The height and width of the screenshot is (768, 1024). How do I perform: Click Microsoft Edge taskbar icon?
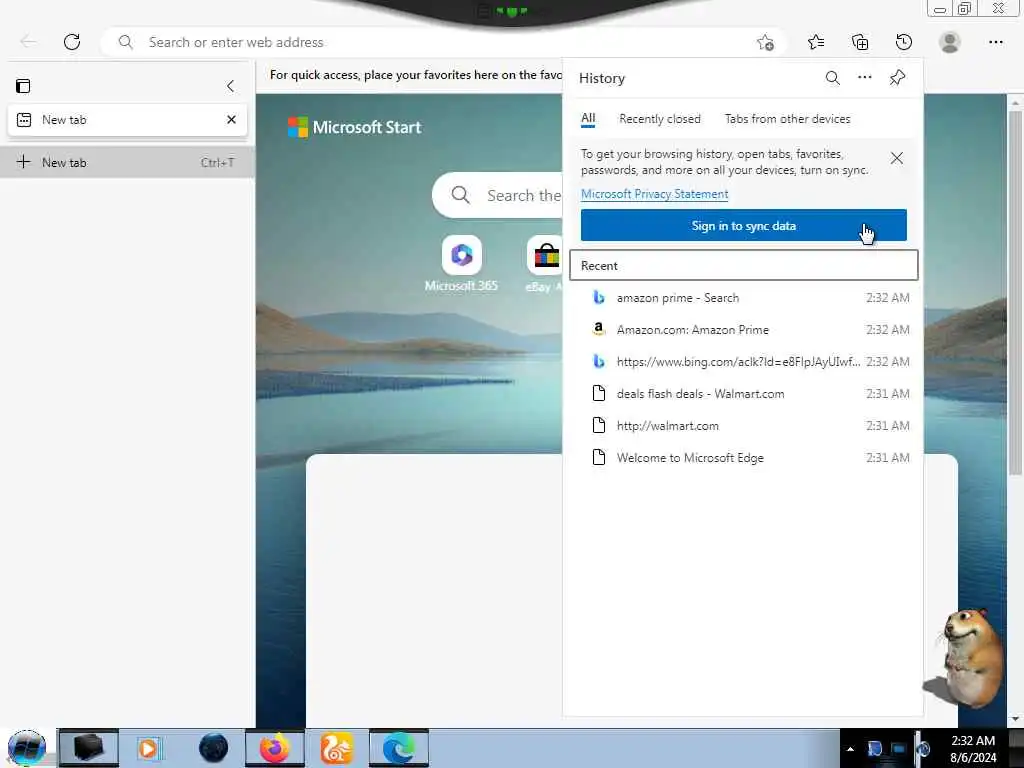[x=399, y=748]
